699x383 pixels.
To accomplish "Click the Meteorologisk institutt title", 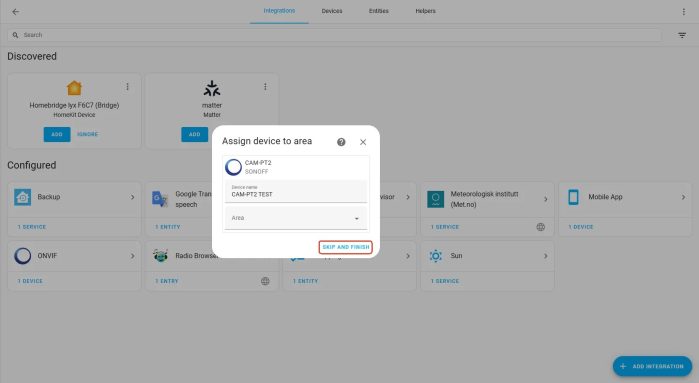I will pyautogui.click(x=484, y=199).
